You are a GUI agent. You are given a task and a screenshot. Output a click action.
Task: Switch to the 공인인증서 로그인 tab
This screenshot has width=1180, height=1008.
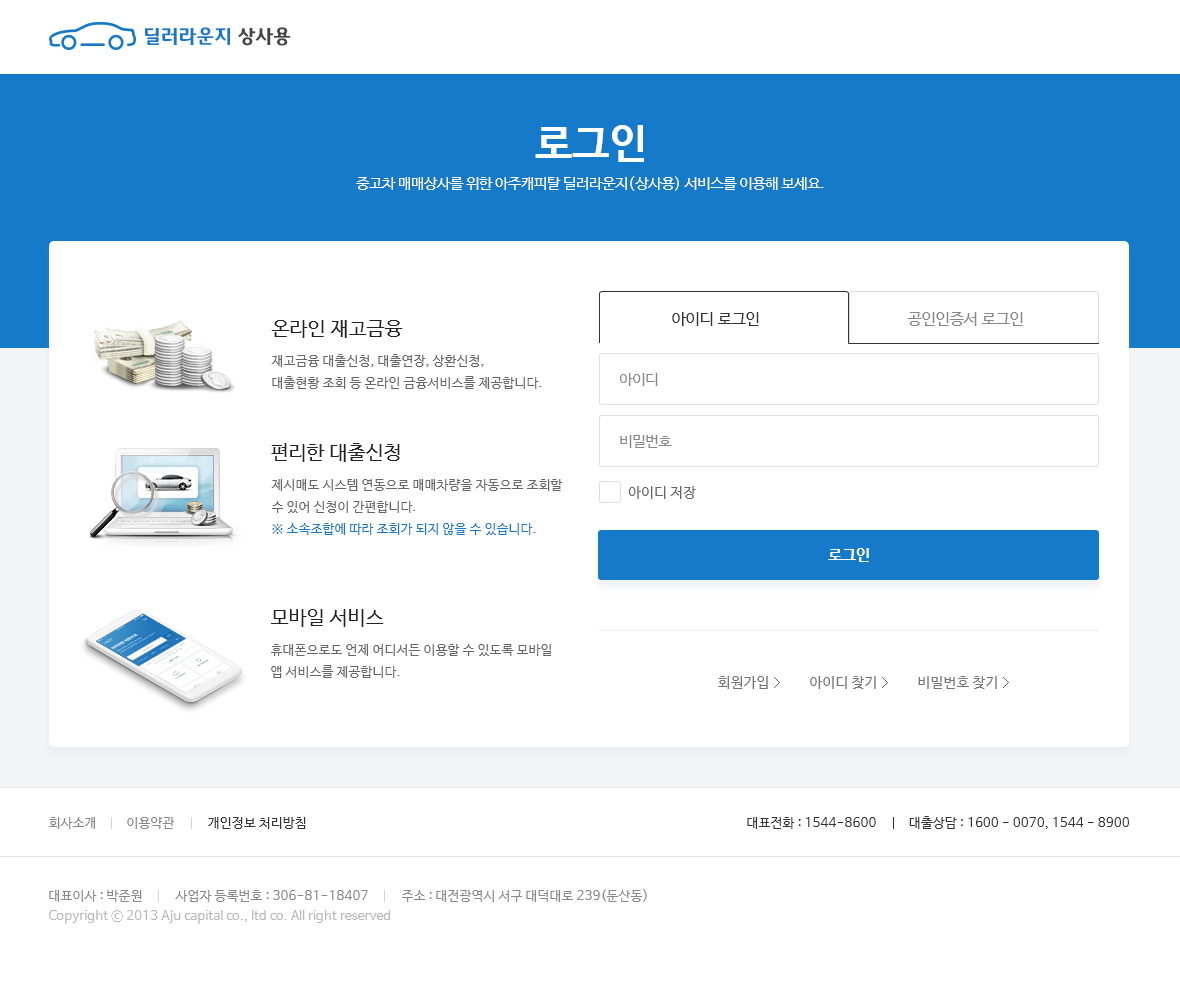tap(973, 317)
